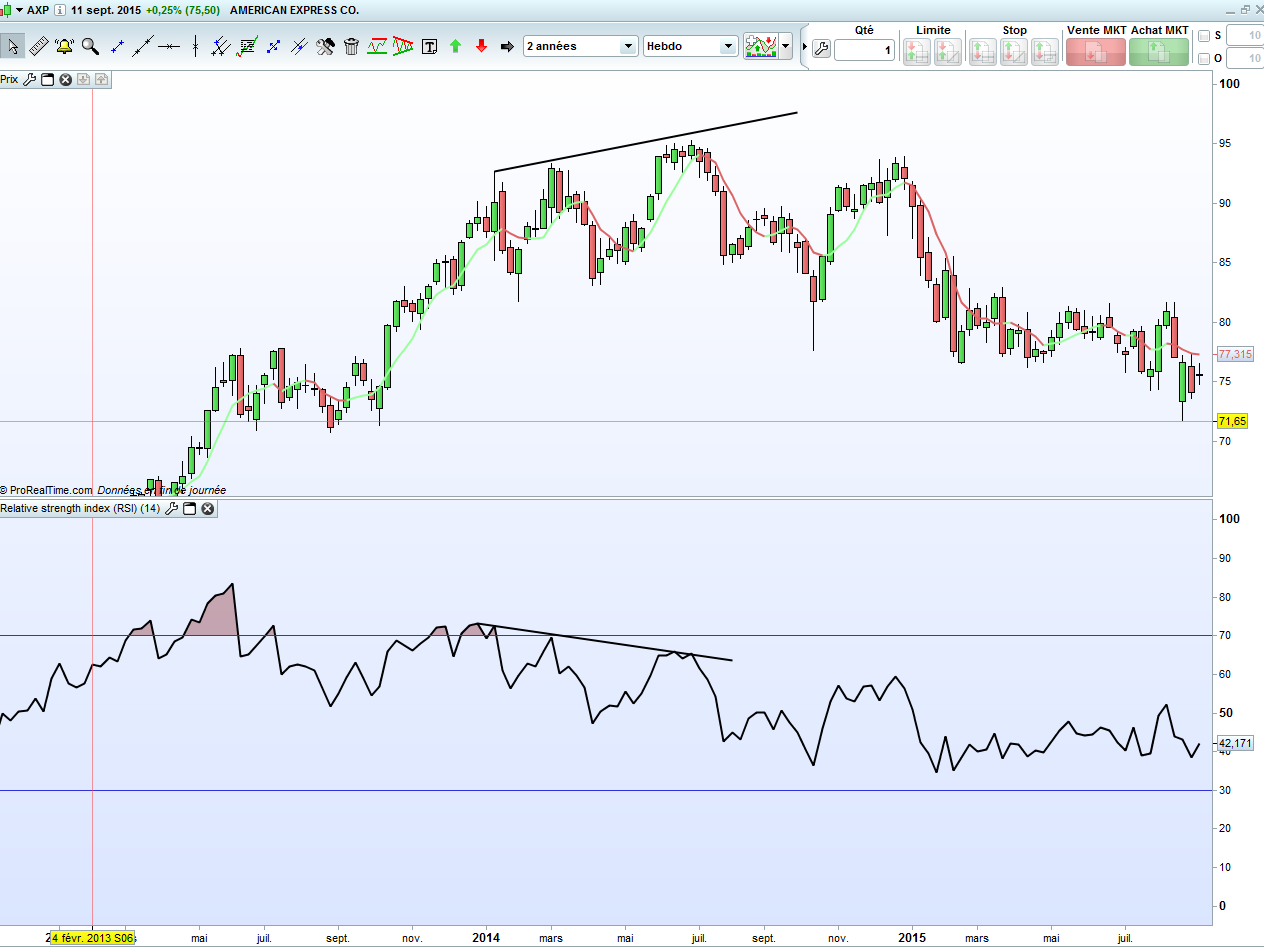The height and width of the screenshot is (947, 1264).
Task: Click the indicators chart icon button
Action: pyautogui.click(x=760, y=46)
